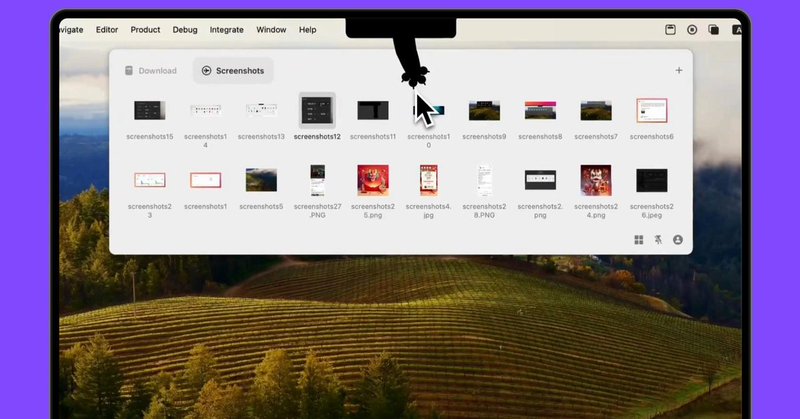Open the Help menu
This screenshot has height=419, width=800.
[308, 30]
